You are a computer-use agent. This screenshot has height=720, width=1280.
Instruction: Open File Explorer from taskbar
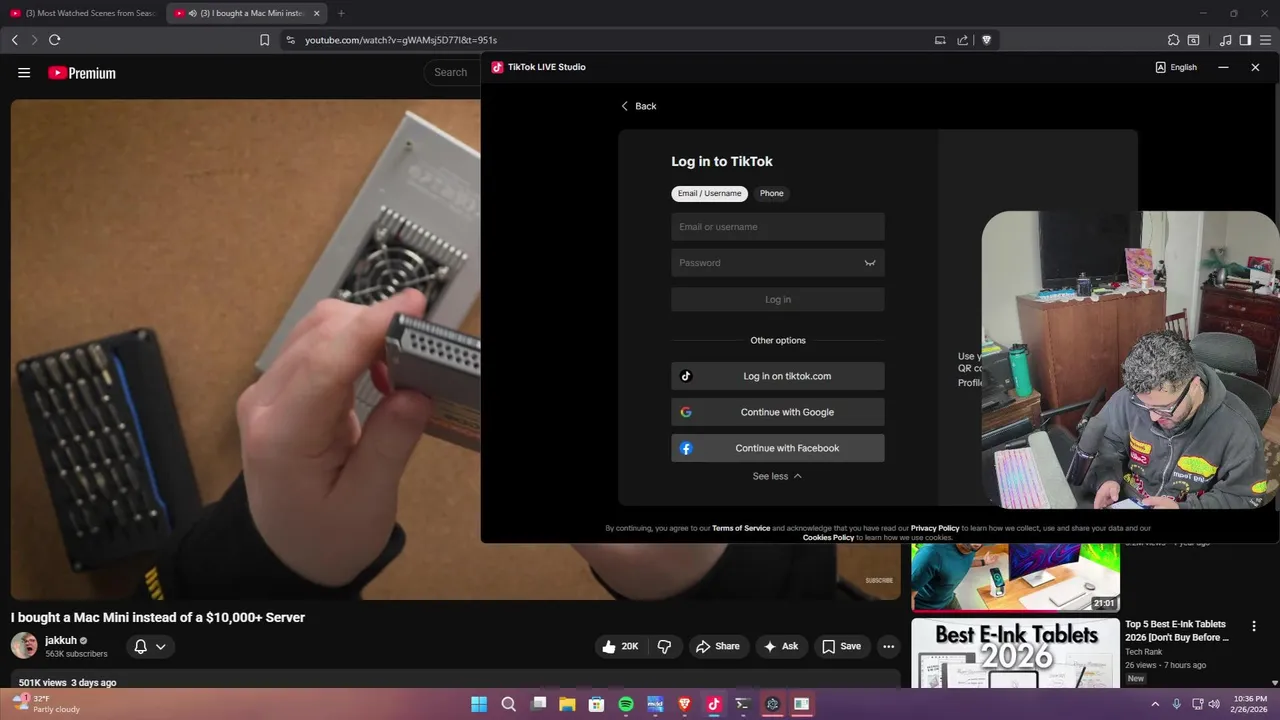coord(567,704)
